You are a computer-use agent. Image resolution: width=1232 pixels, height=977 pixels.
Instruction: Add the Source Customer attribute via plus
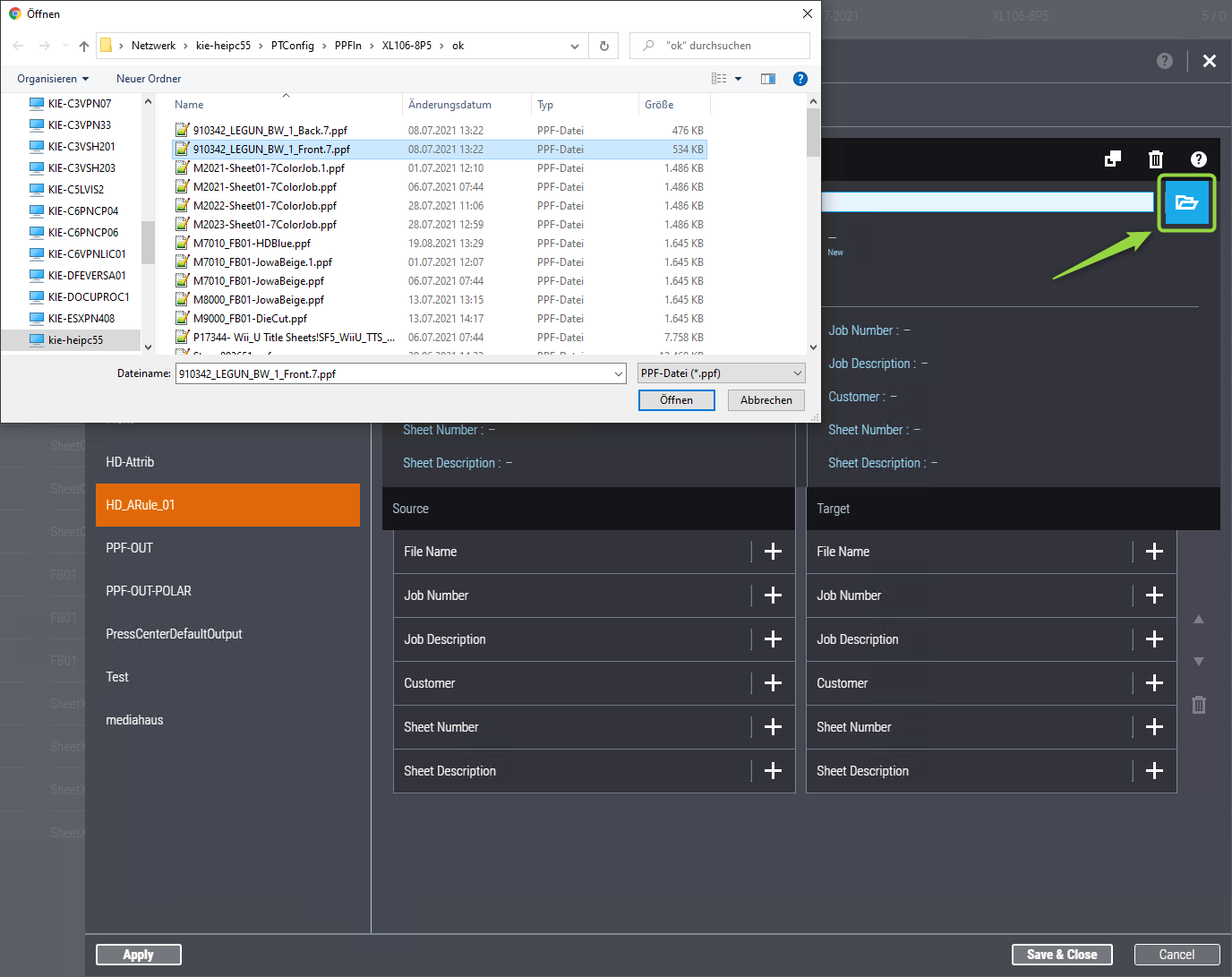click(x=773, y=683)
